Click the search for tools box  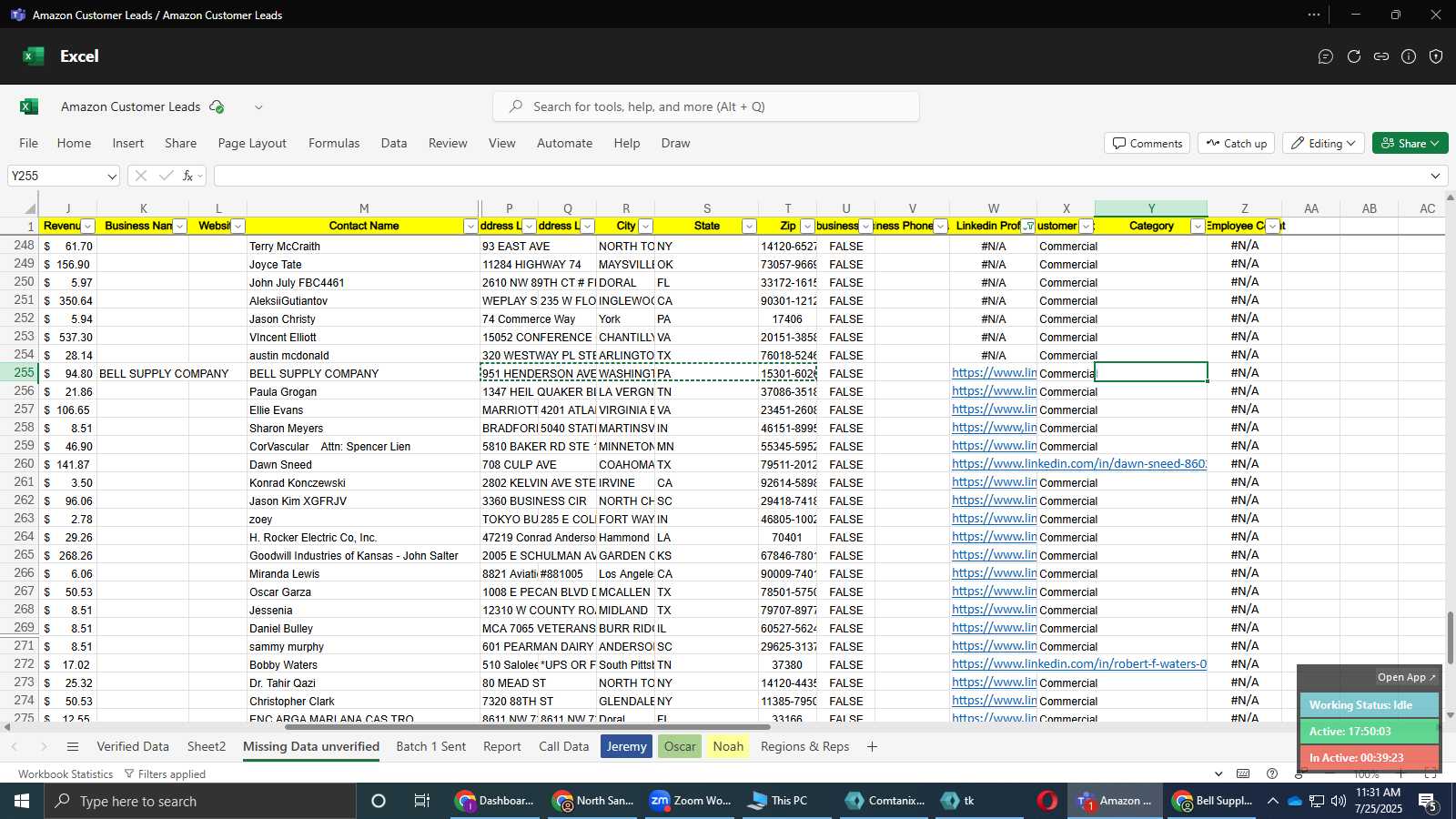(x=706, y=106)
